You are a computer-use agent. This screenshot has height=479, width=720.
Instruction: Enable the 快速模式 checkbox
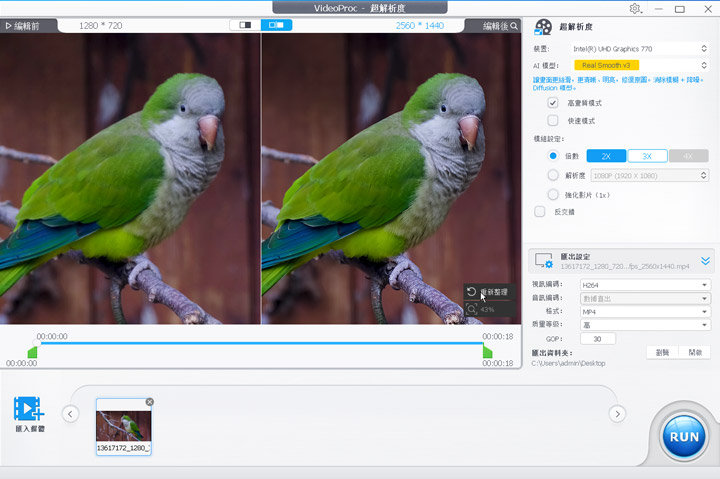tap(553, 121)
